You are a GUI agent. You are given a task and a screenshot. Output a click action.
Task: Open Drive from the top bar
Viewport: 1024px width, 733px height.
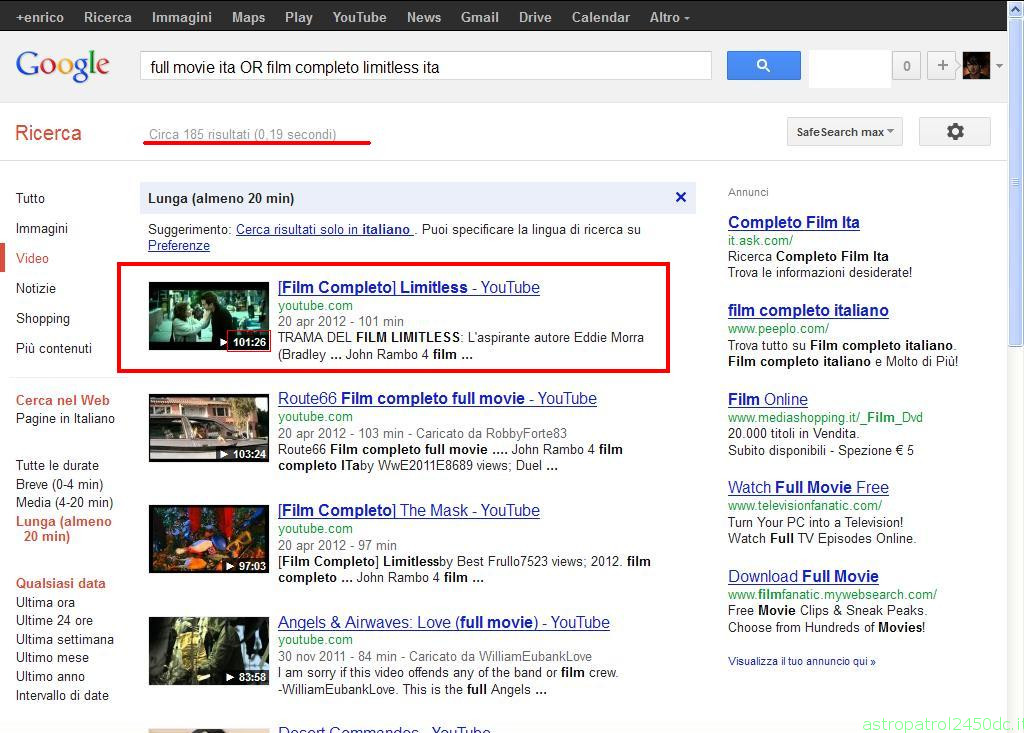point(535,18)
